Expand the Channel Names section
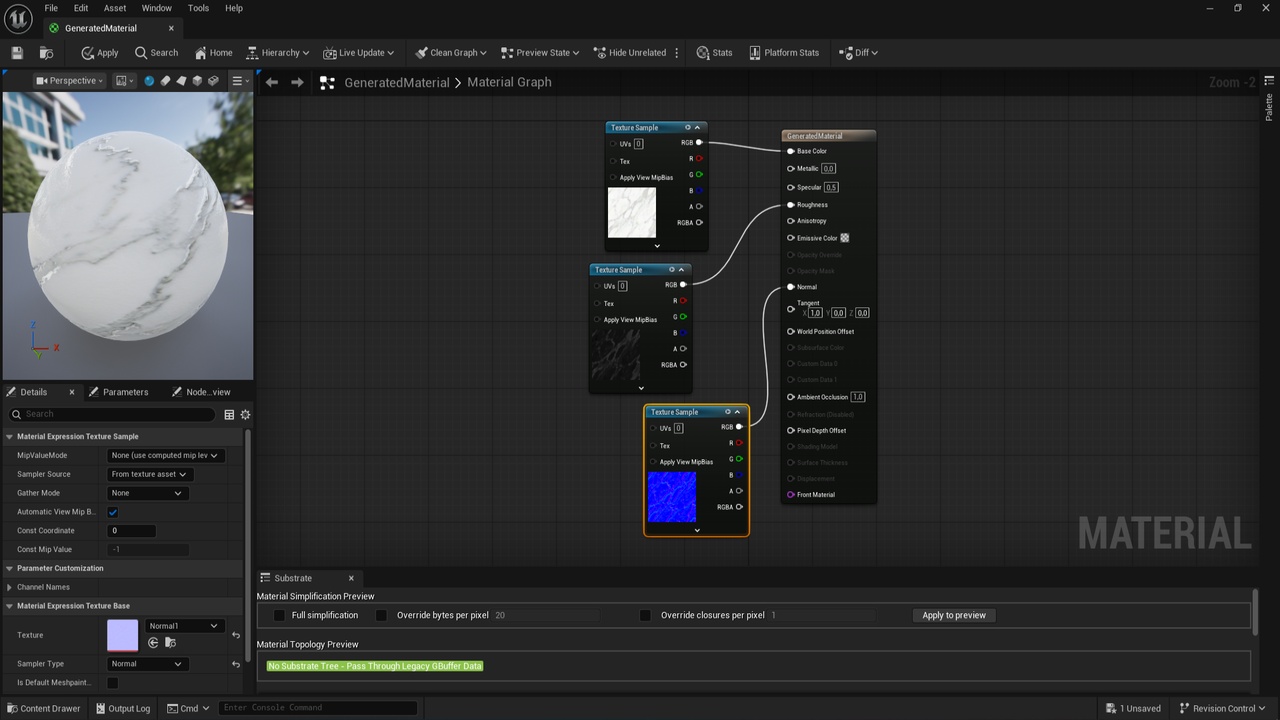The width and height of the screenshot is (1280, 720). [x=9, y=587]
